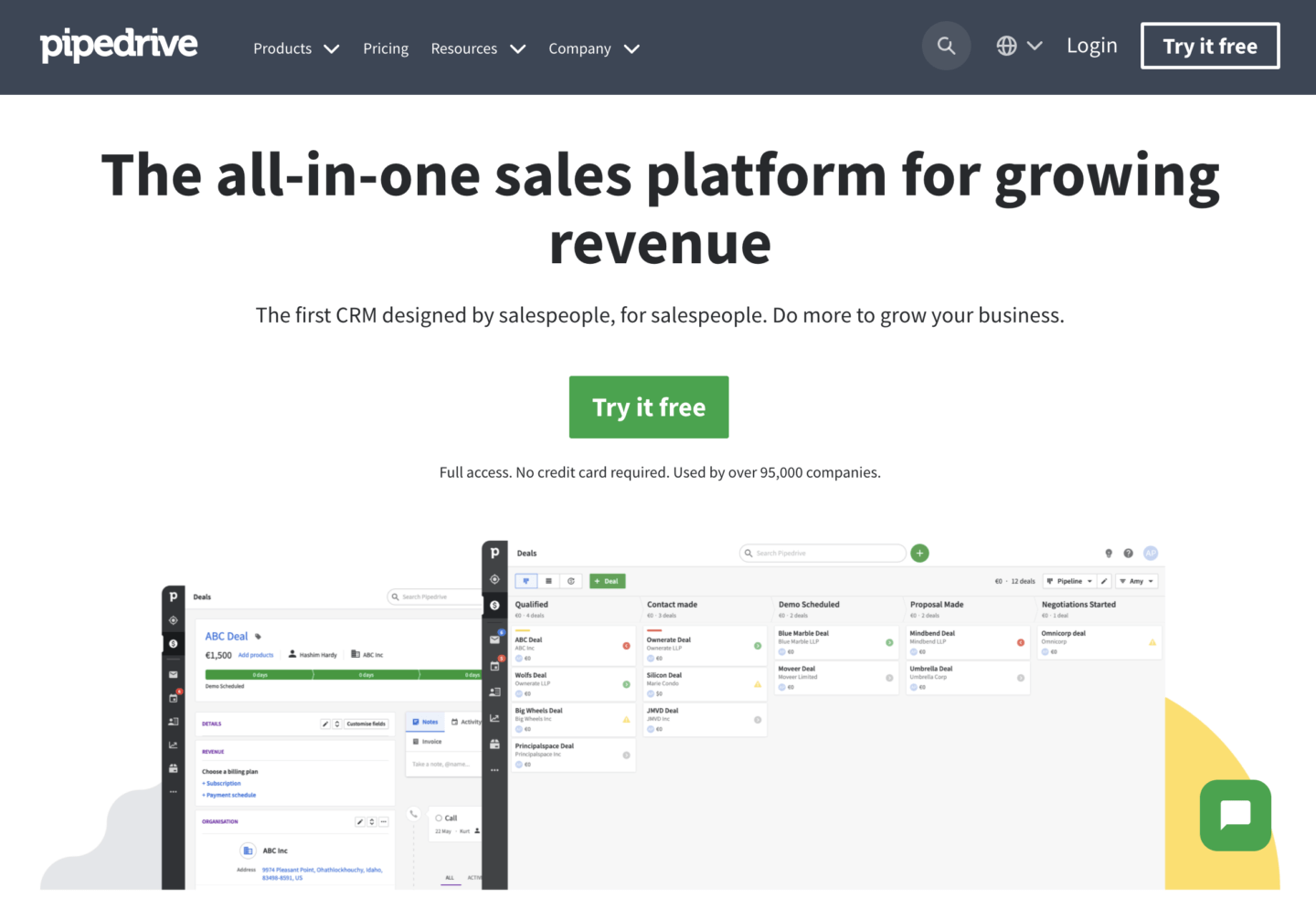This screenshot has height=898, width=1316.
Task: Click the edit pipeline pencil icon
Action: click(x=1105, y=581)
